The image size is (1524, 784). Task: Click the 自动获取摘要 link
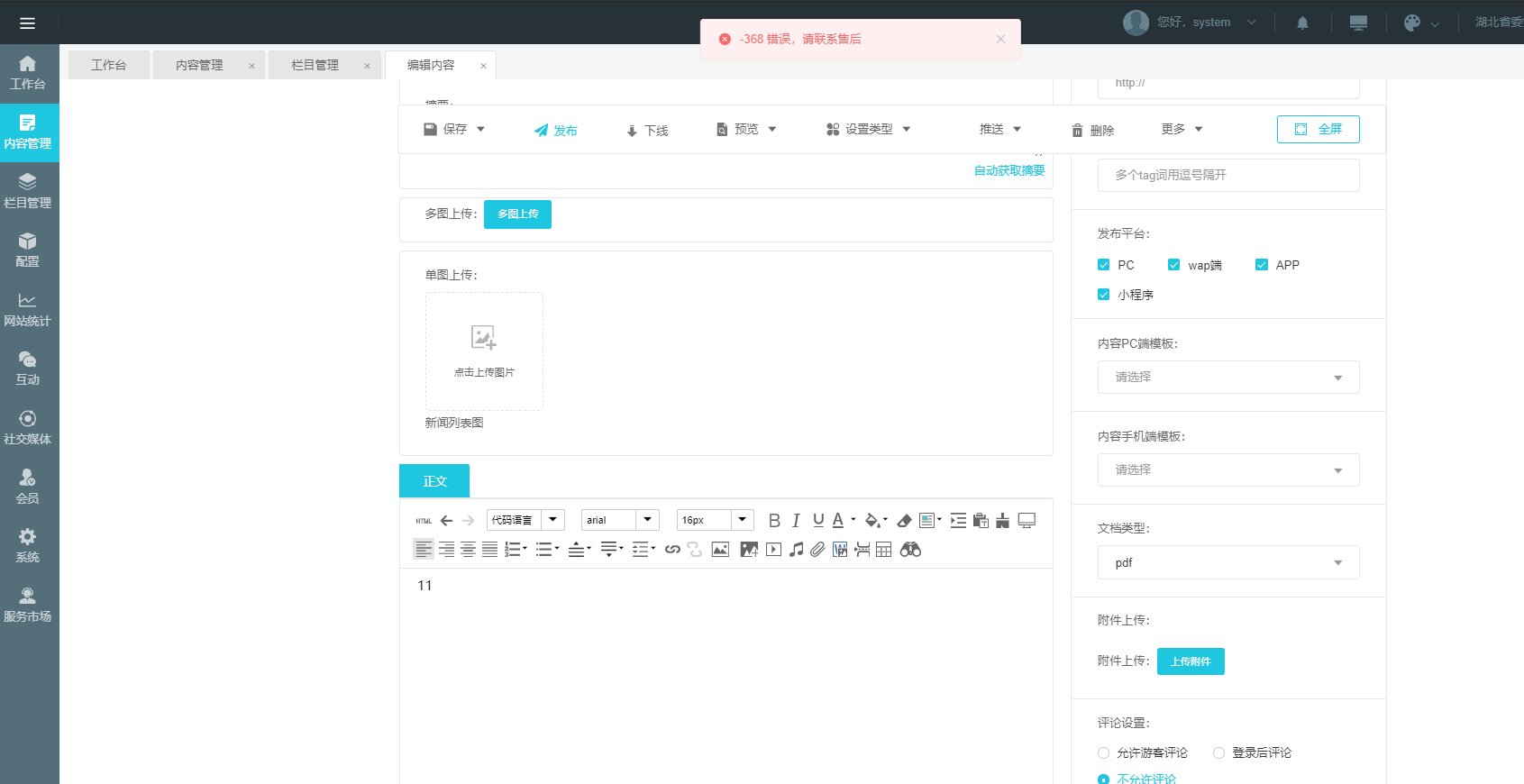1008,170
